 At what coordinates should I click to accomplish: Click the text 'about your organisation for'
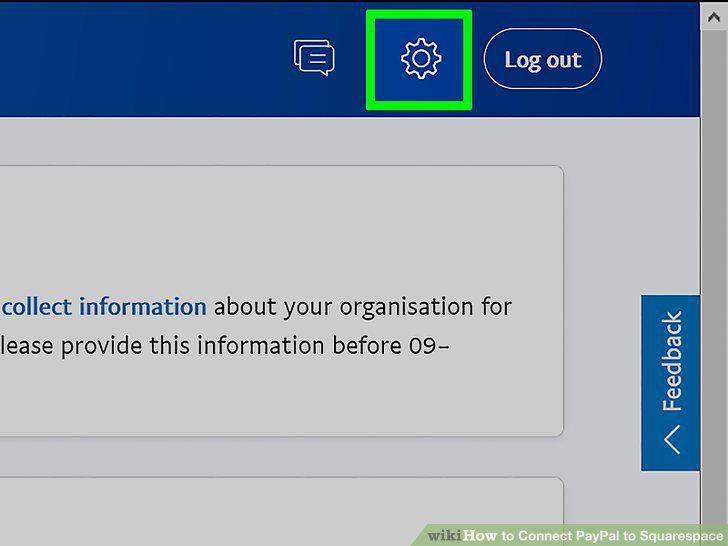pyautogui.click(x=363, y=307)
